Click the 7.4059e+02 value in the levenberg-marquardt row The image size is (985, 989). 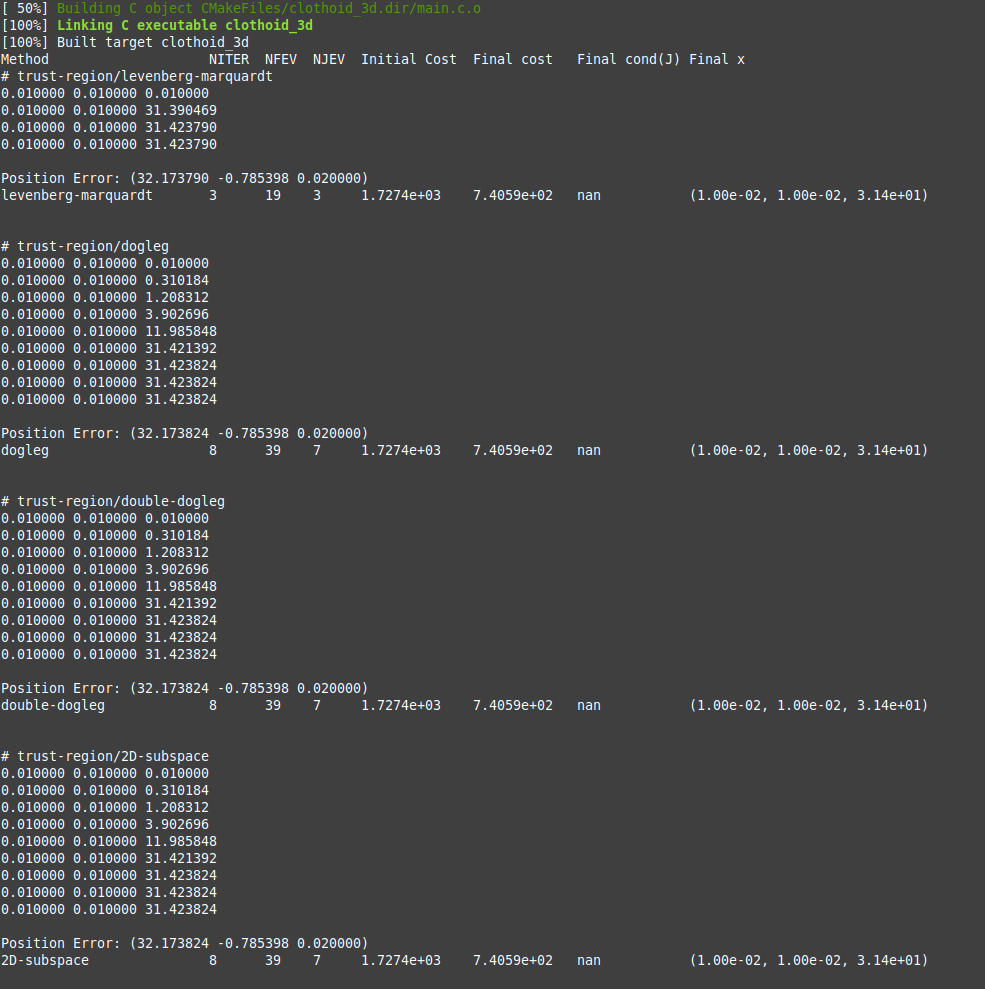pos(513,196)
